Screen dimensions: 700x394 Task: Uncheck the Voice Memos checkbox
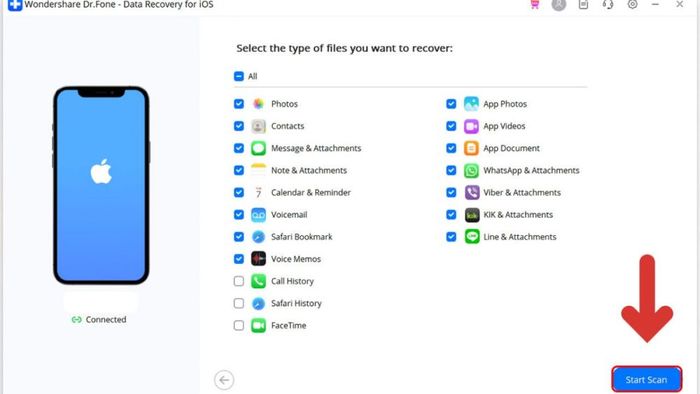(239, 259)
